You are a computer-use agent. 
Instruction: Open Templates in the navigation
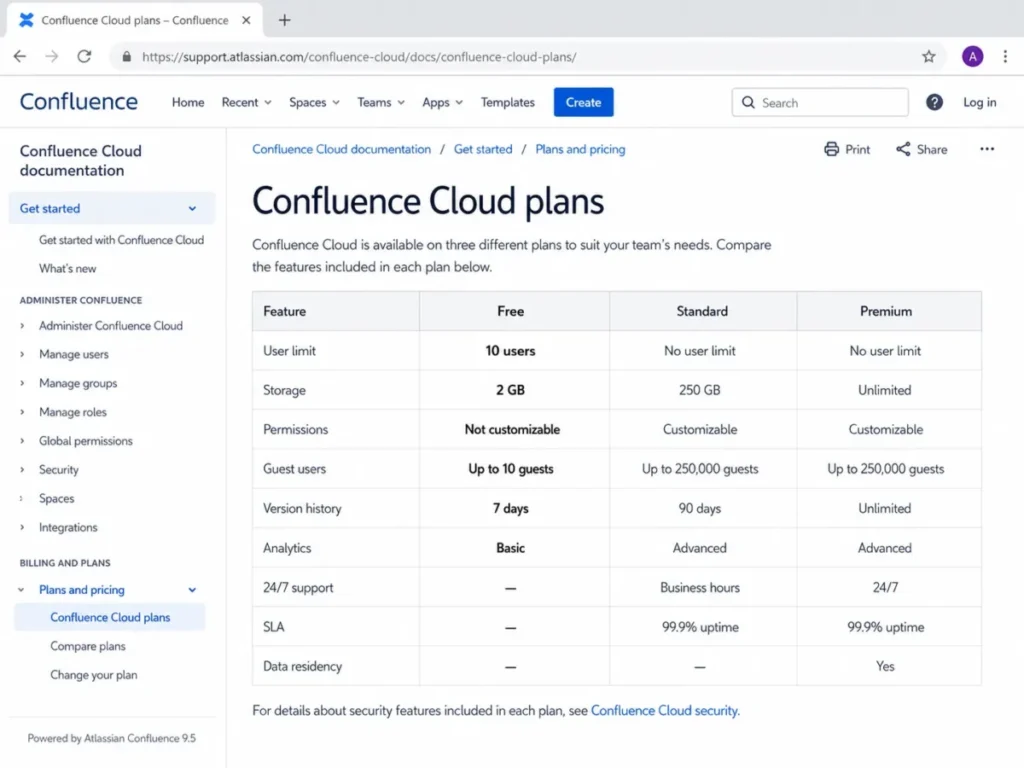507,103
